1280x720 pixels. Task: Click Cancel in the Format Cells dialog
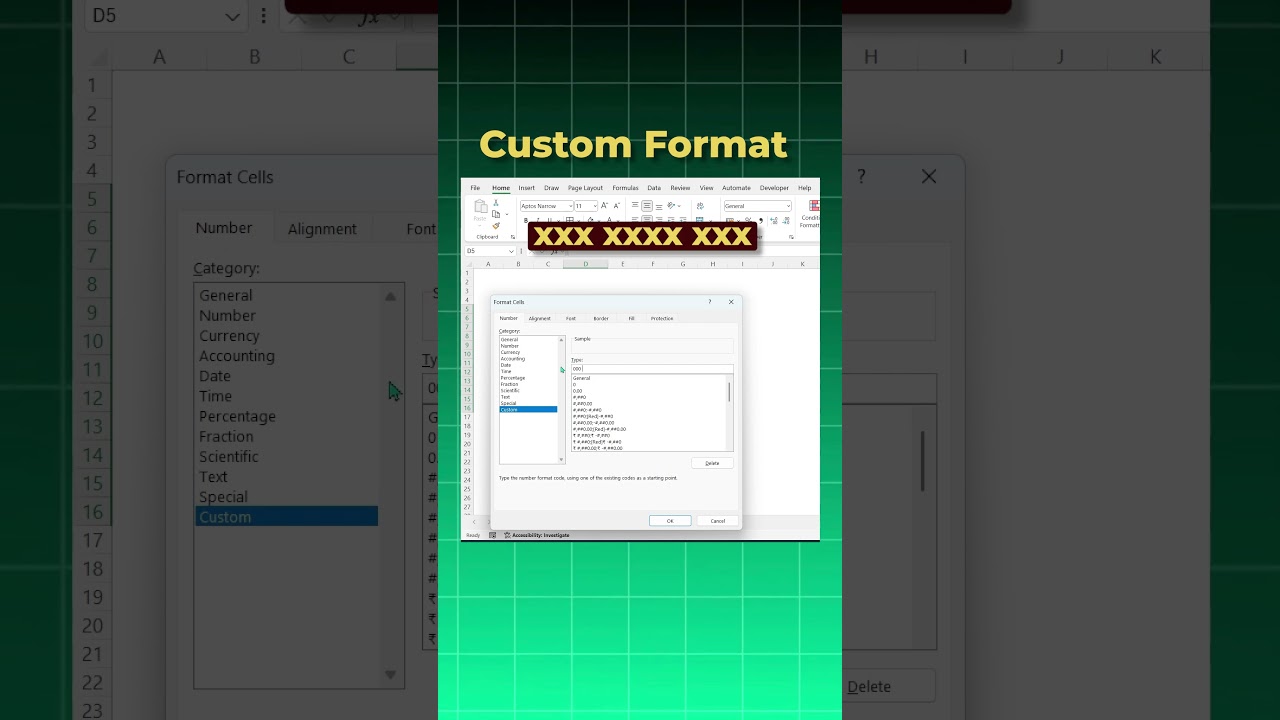click(x=718, y=520)
